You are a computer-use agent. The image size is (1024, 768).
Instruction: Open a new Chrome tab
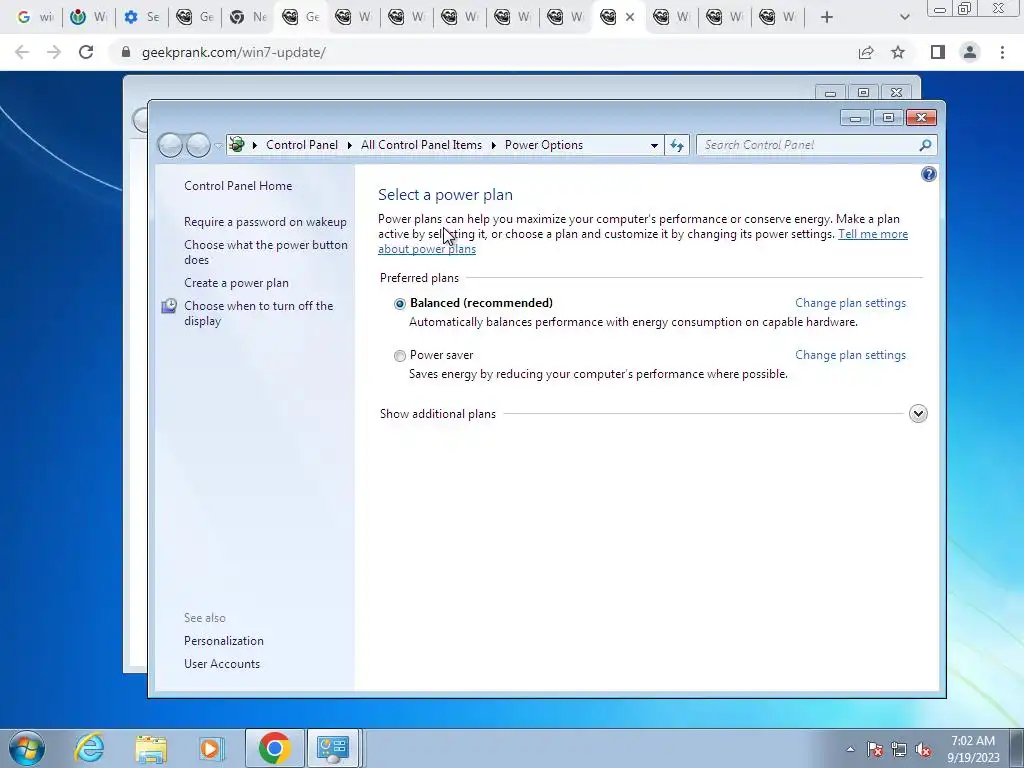826,17
